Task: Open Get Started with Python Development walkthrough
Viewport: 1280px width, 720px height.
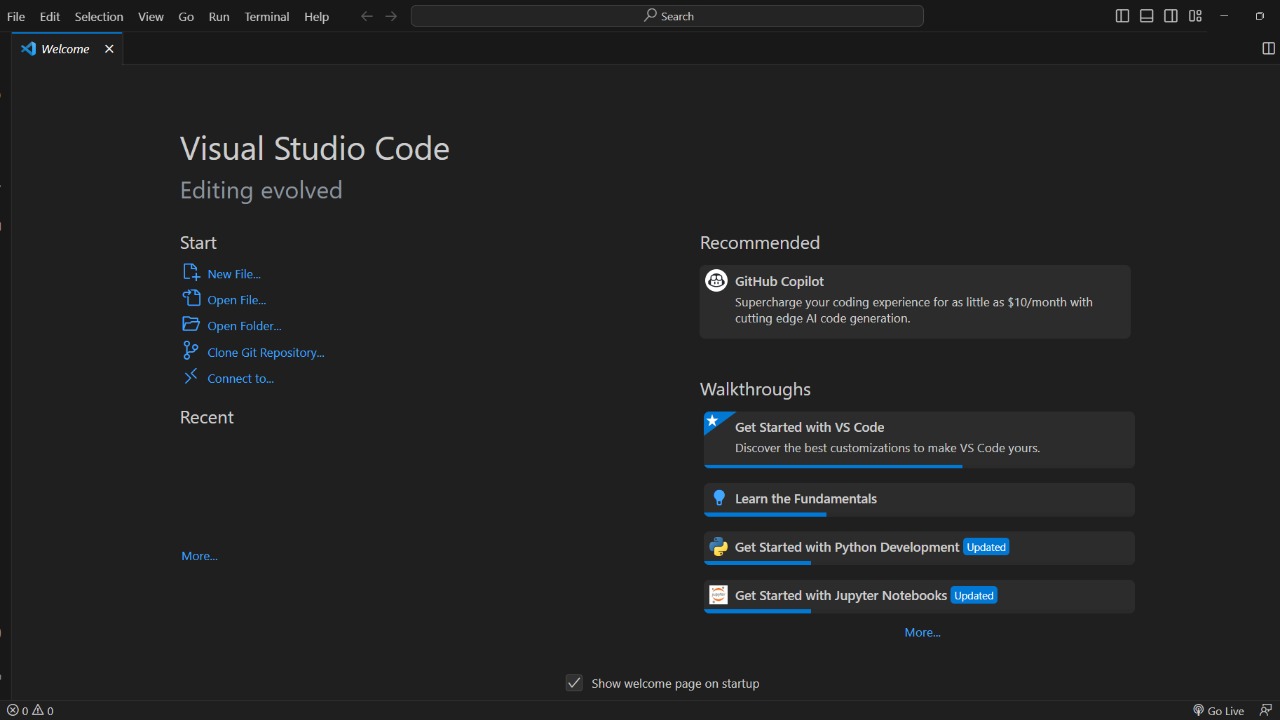Action: tap(845, 547)
